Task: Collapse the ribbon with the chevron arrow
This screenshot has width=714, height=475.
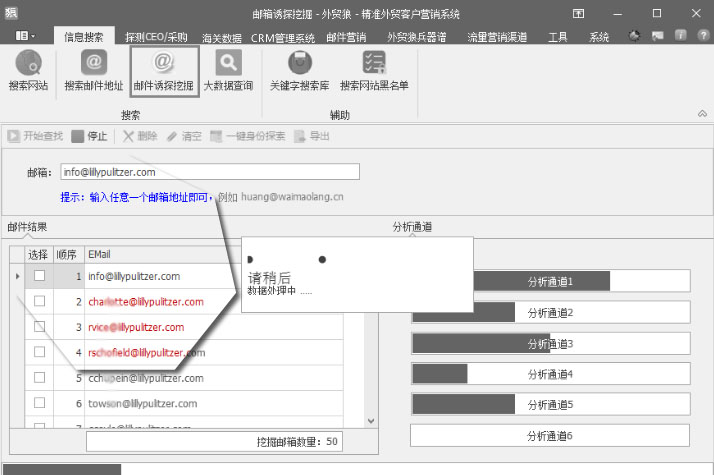Action: (702, 115)
